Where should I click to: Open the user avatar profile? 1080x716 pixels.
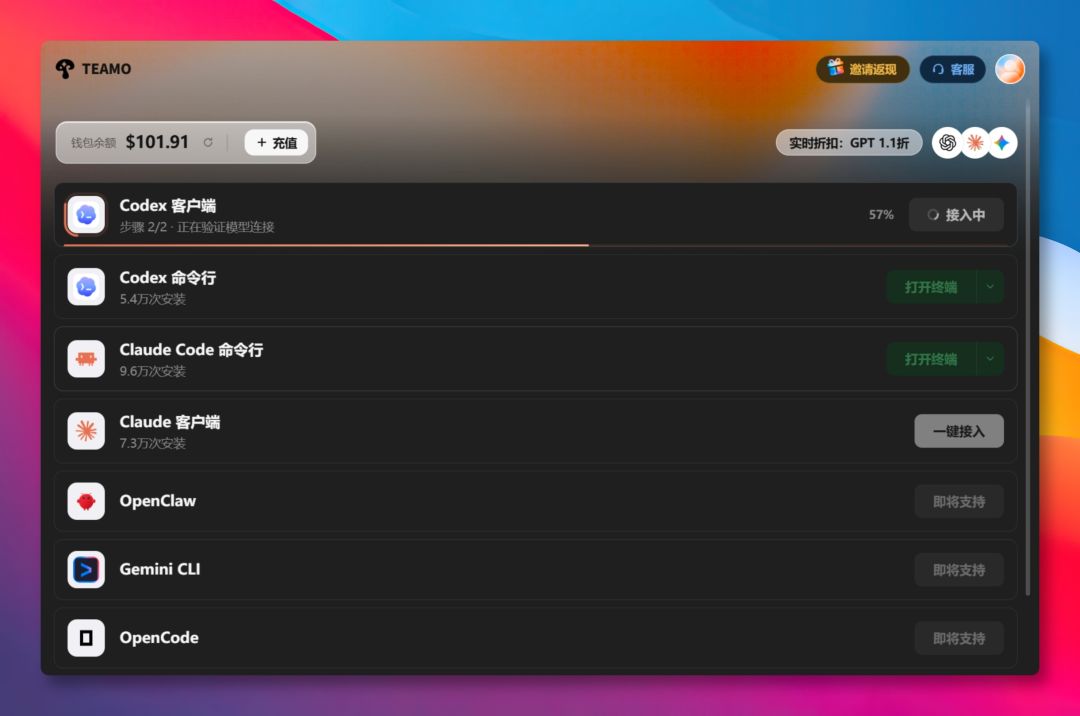click(x=1010, y=69)
